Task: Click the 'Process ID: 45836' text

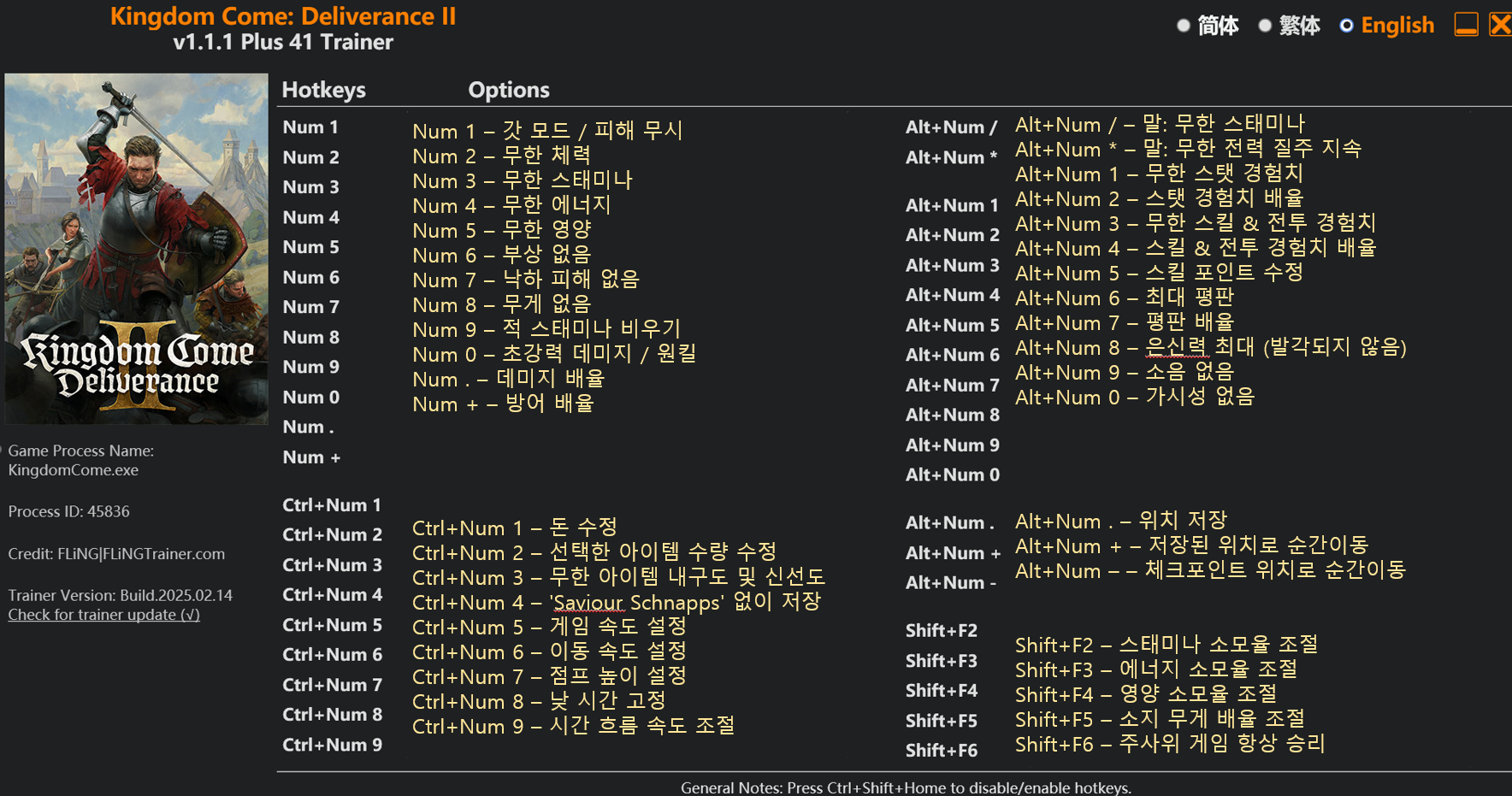Action: point(68,511)
